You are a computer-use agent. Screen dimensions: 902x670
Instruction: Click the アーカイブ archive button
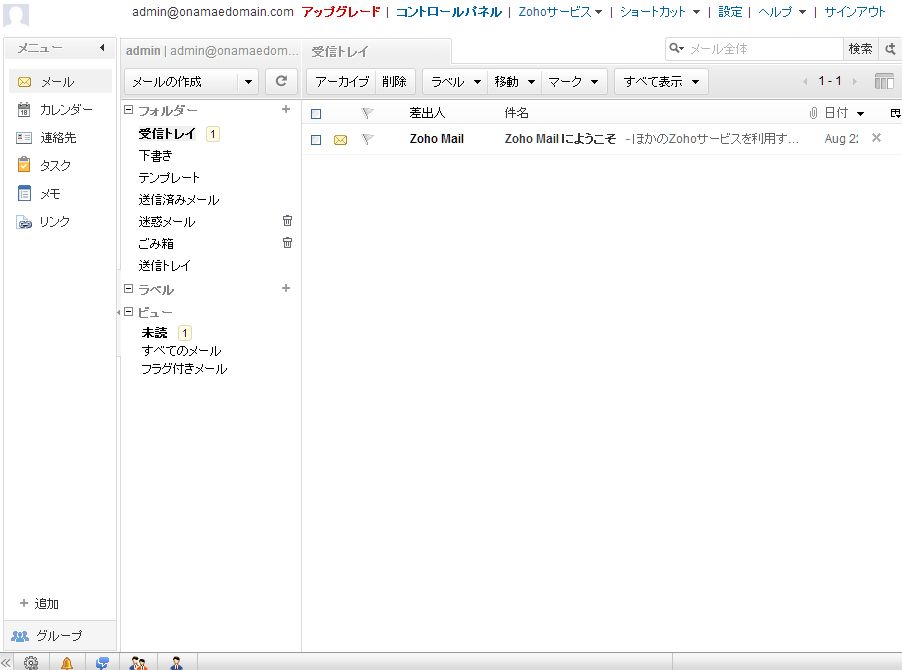click(342, 81)
